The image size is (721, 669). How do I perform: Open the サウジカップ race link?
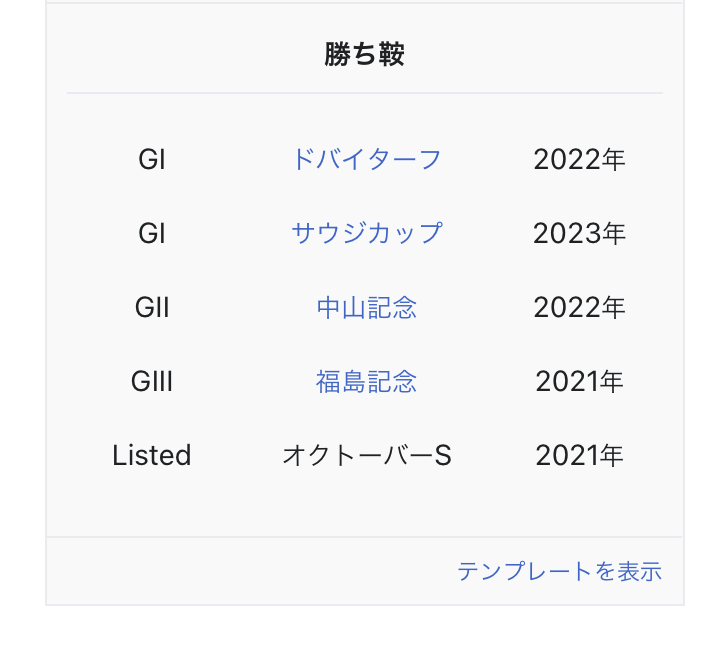pos(366,233)
